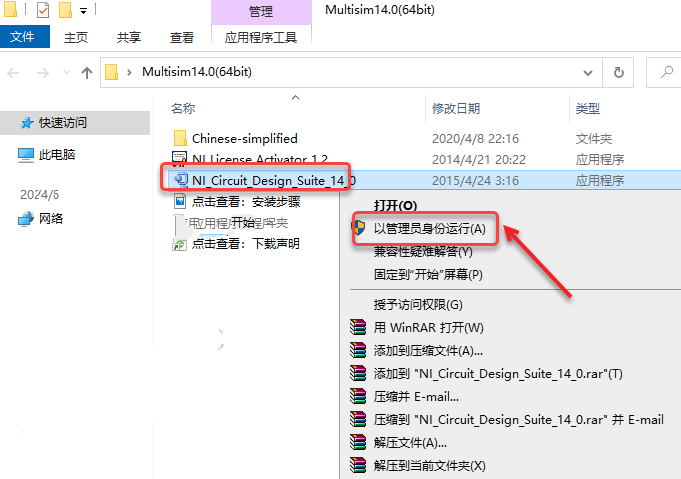The width and height of the screenshot is (681, 479).
Task: Click NI_Circuit_Design_Suite installer icon
Action: point(180,180)
